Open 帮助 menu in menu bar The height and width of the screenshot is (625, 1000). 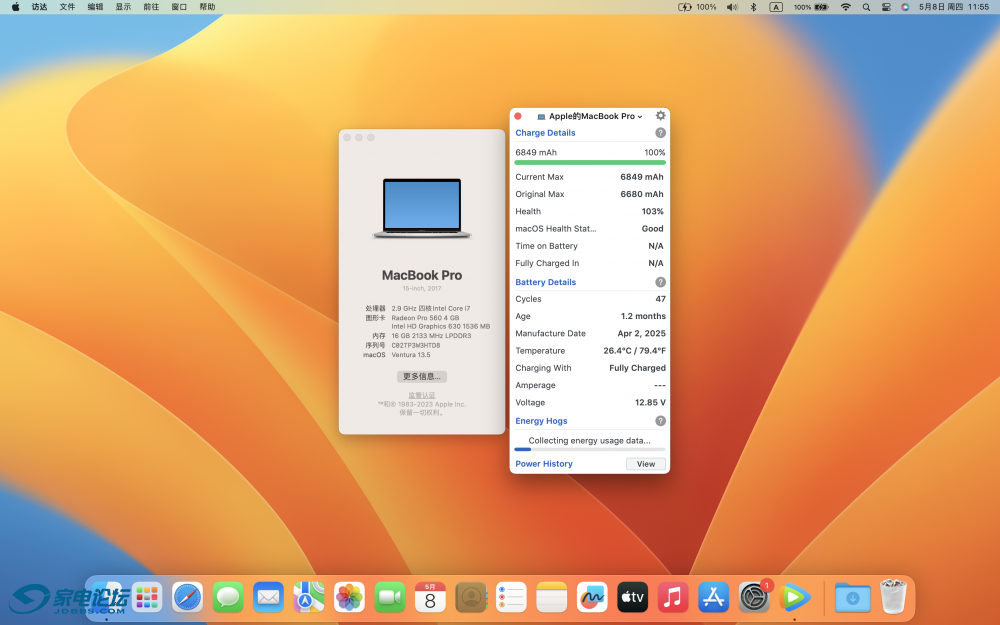click(x=207, y=7)
